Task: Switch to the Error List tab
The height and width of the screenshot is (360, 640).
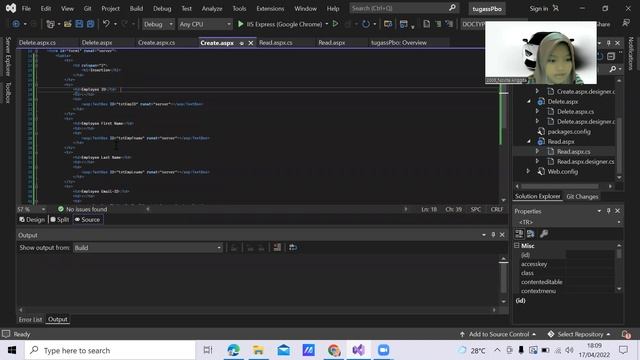Action: (30, 320)
